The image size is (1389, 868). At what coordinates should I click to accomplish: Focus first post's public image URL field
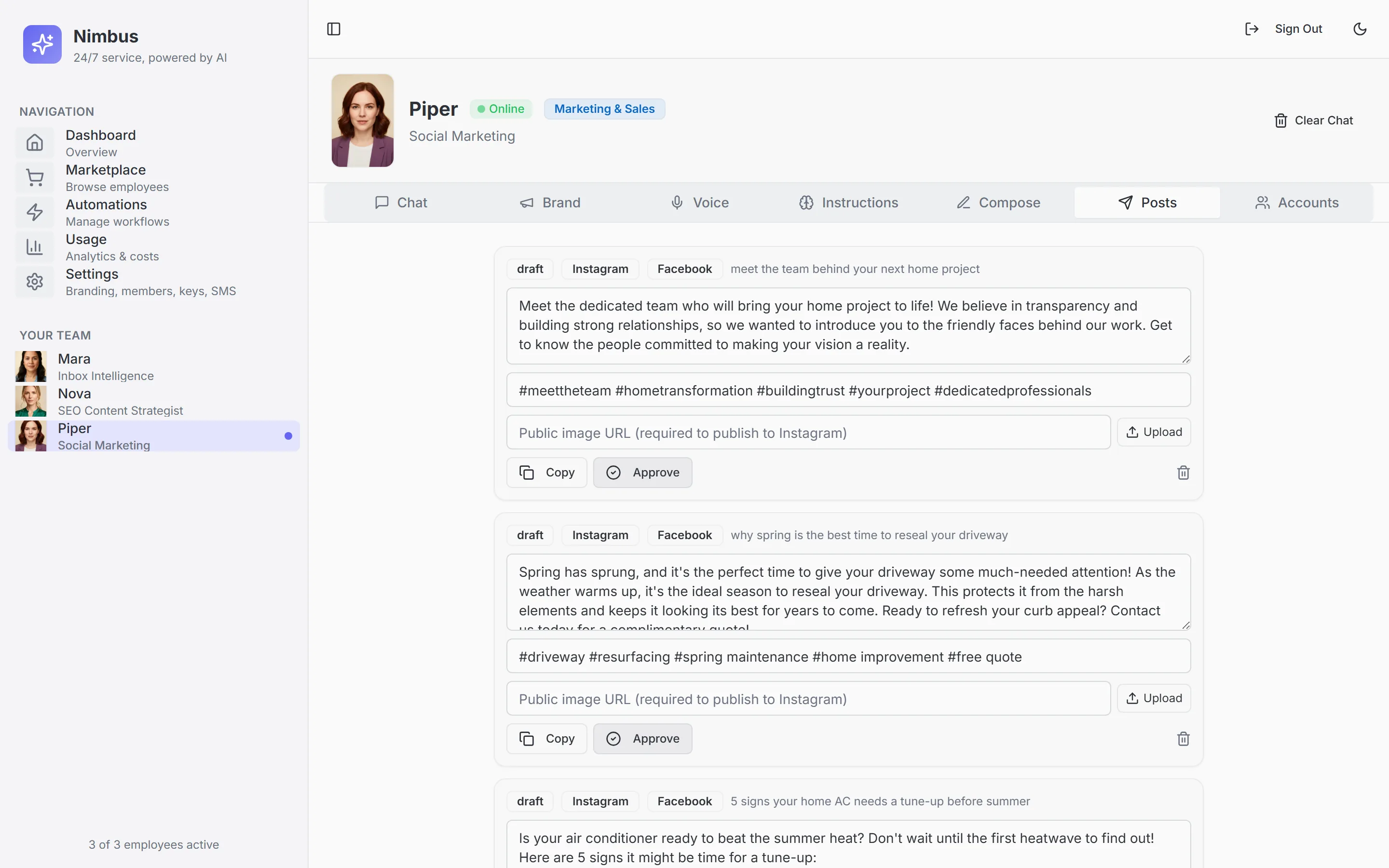click(x=808, y=433)
